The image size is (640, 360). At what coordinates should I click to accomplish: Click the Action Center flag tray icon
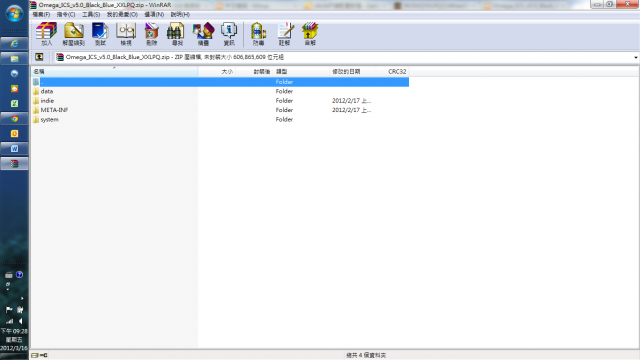pyautogui.click(x=9, y=310)
